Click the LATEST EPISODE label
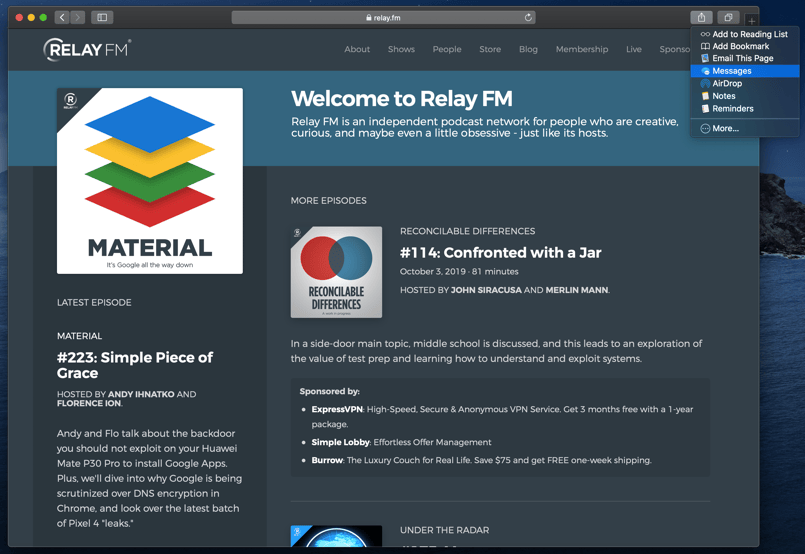Viewport: 805px width, 554px height. tap(94, 302)
